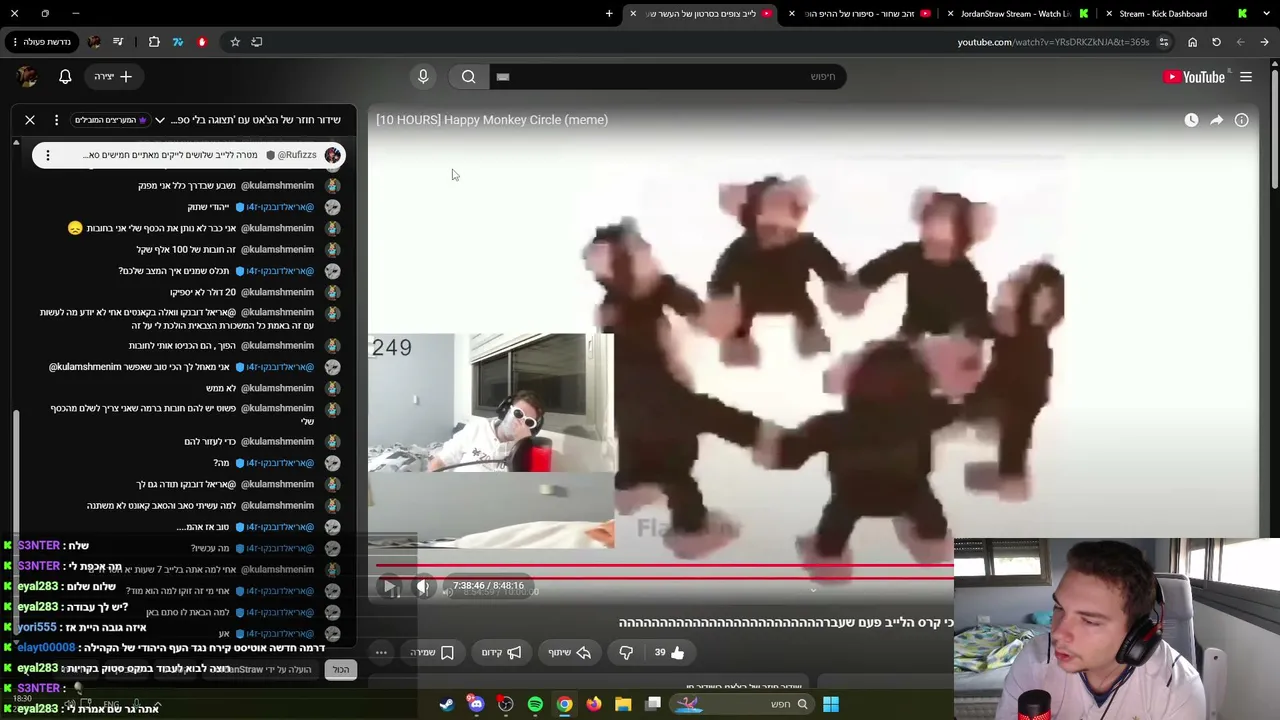Image resolution: width=1280 pixels, height=720 pixels.
Task: Open the media control playlist icon in toolbar
Action: coord(118,42)
